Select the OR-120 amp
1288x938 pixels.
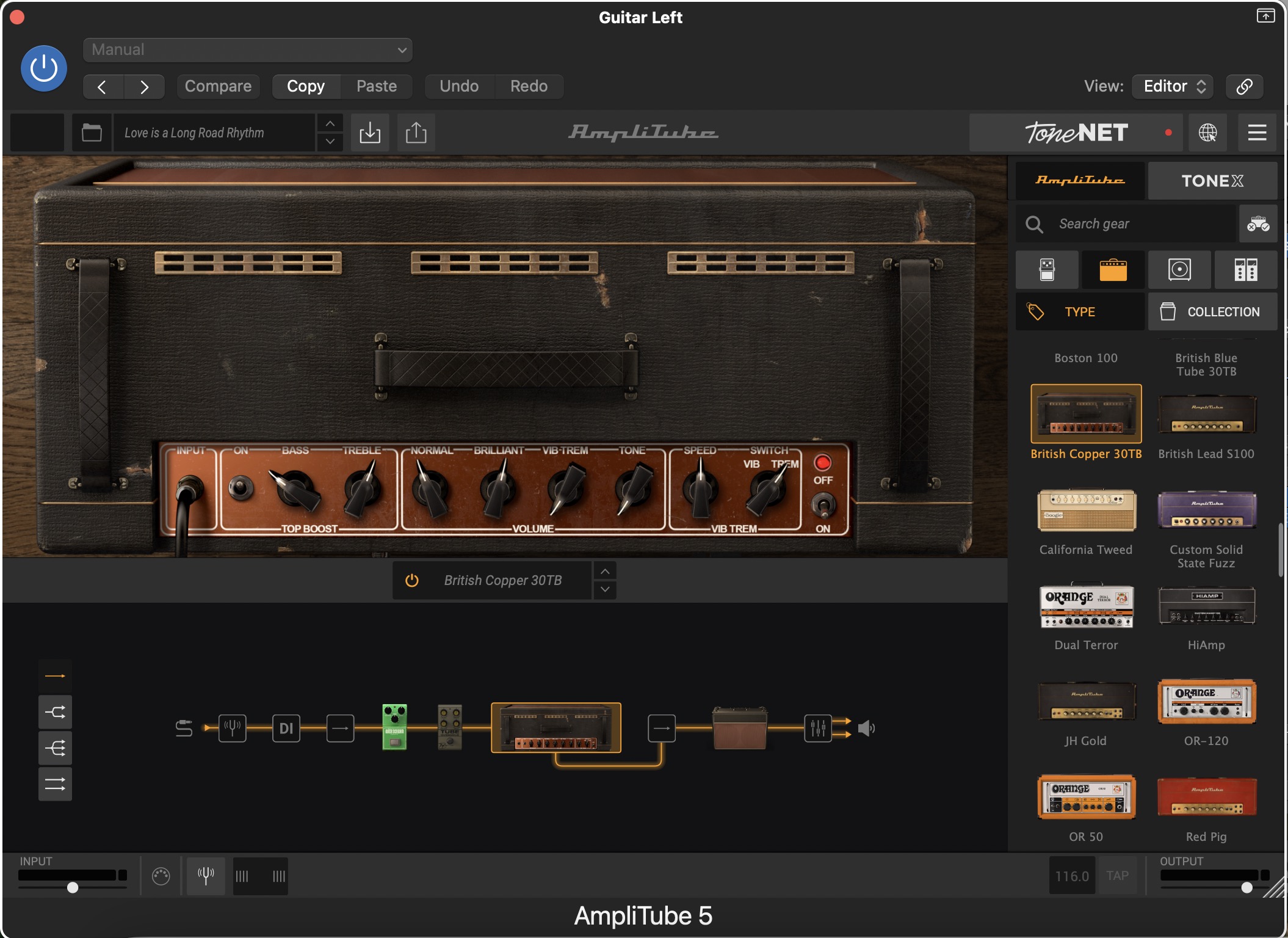1207,701
